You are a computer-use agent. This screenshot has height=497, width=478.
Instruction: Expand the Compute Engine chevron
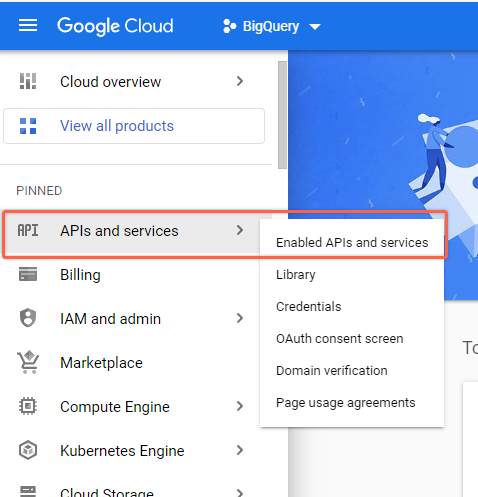(x=240, y=406)
